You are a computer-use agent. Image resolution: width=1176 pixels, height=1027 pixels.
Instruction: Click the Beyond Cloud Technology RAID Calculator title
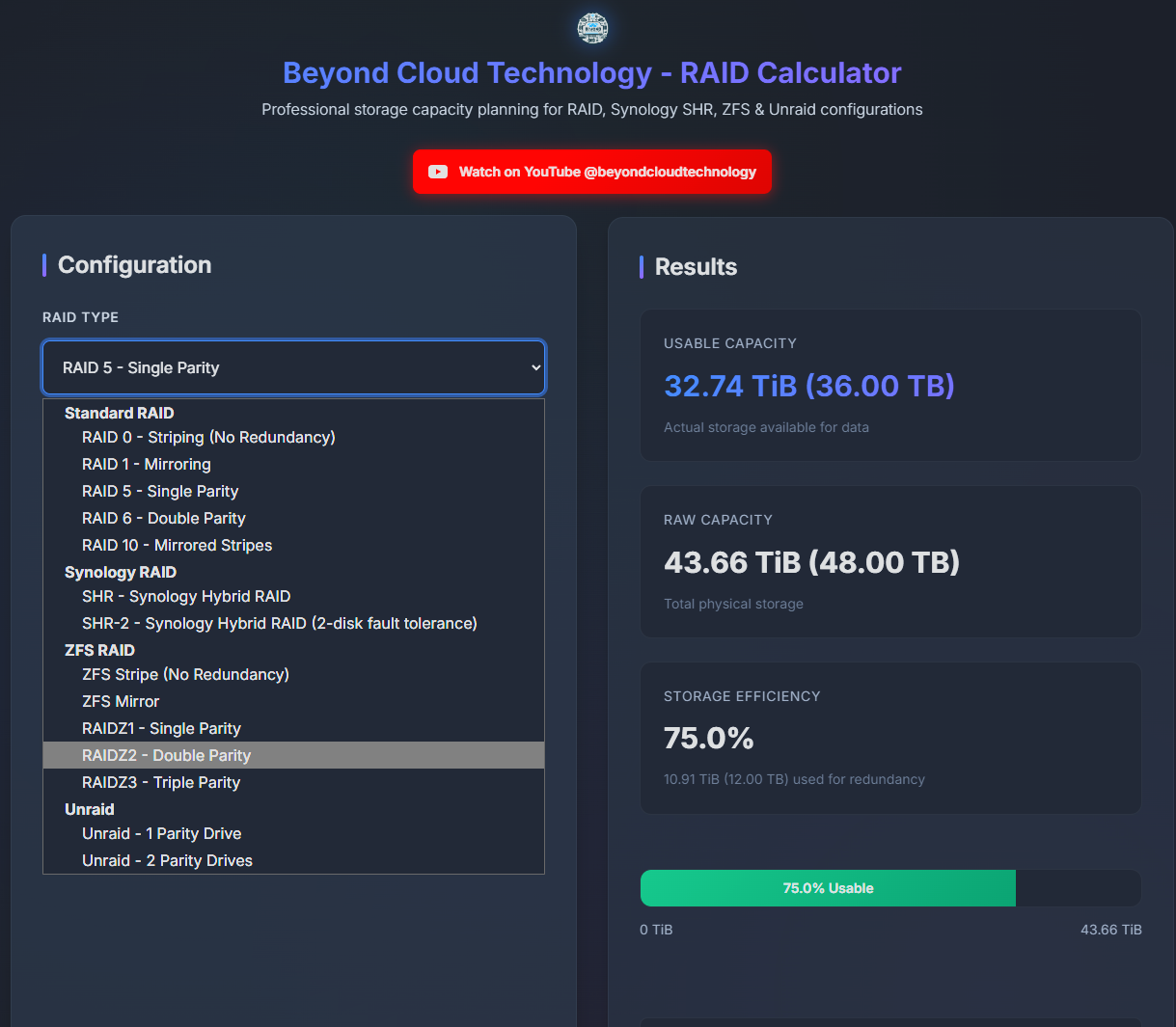591,73
